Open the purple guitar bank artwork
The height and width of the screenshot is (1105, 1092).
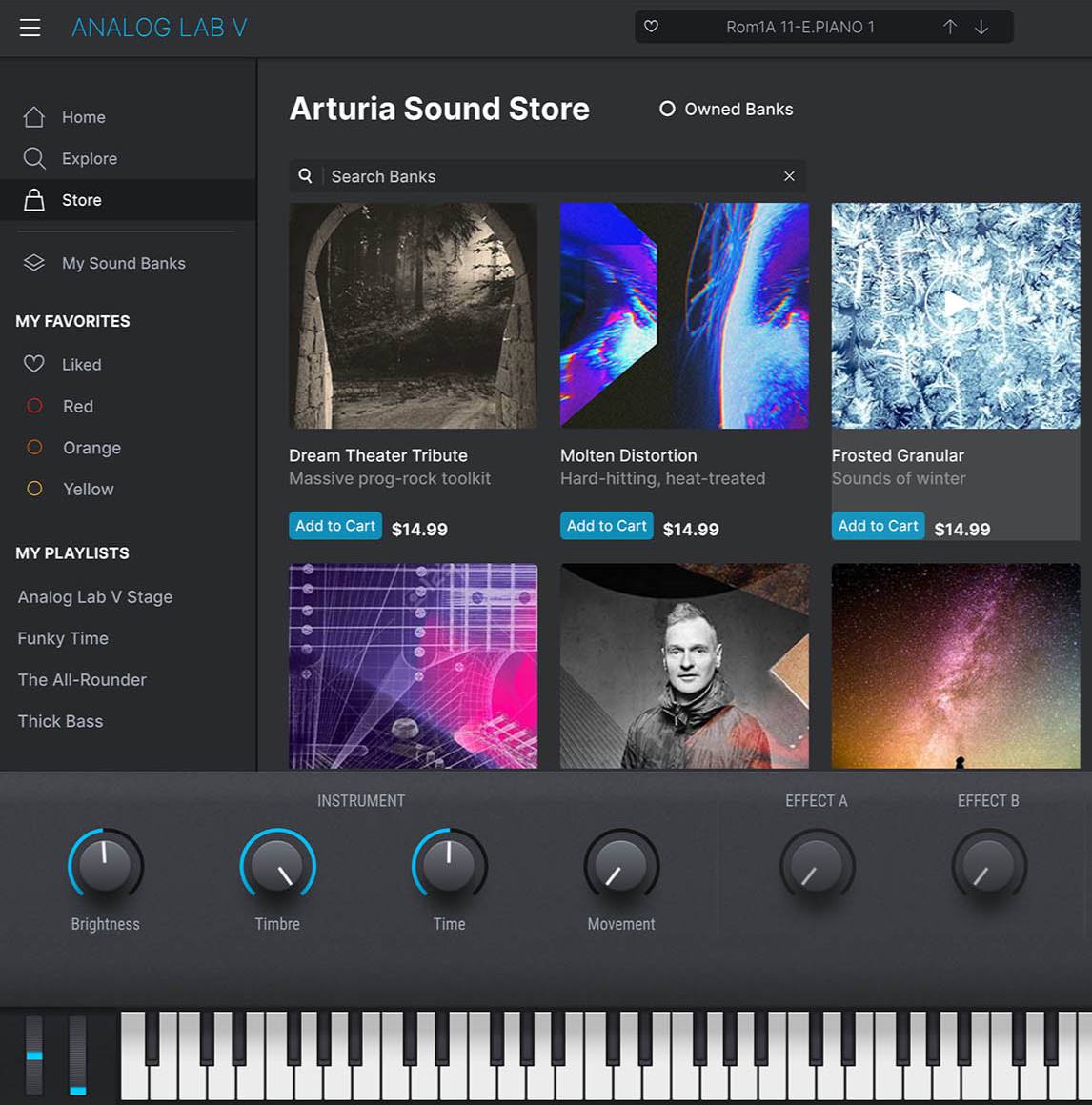414,666
